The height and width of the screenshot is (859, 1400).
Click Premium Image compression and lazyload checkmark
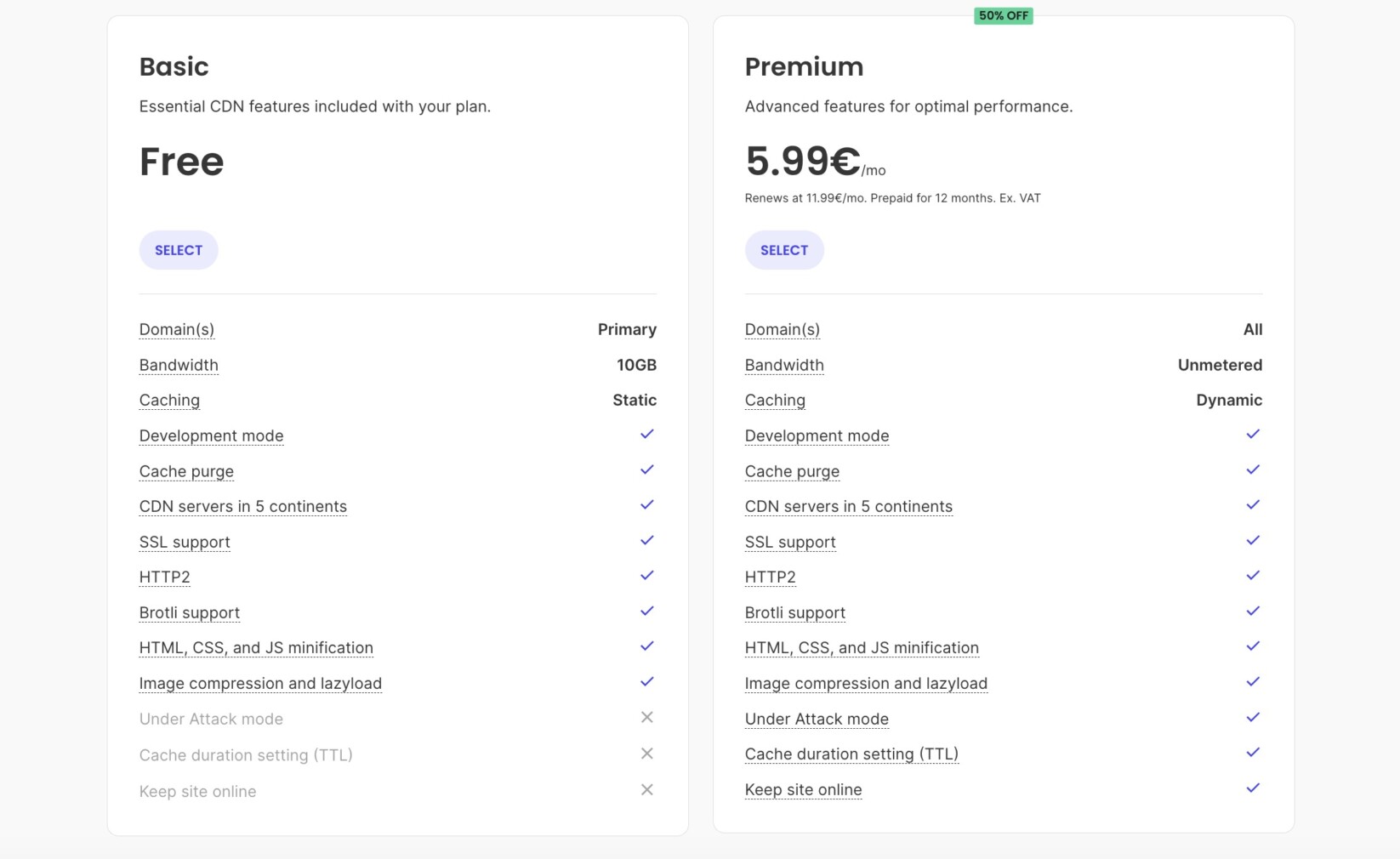[x=1253, y=682]
